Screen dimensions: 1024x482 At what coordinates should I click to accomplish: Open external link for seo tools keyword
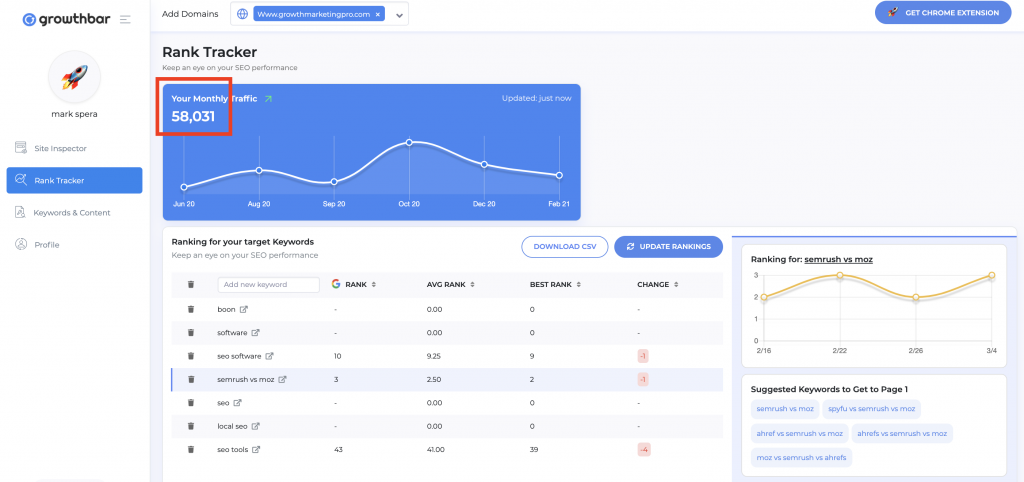[x=257, y=449]
